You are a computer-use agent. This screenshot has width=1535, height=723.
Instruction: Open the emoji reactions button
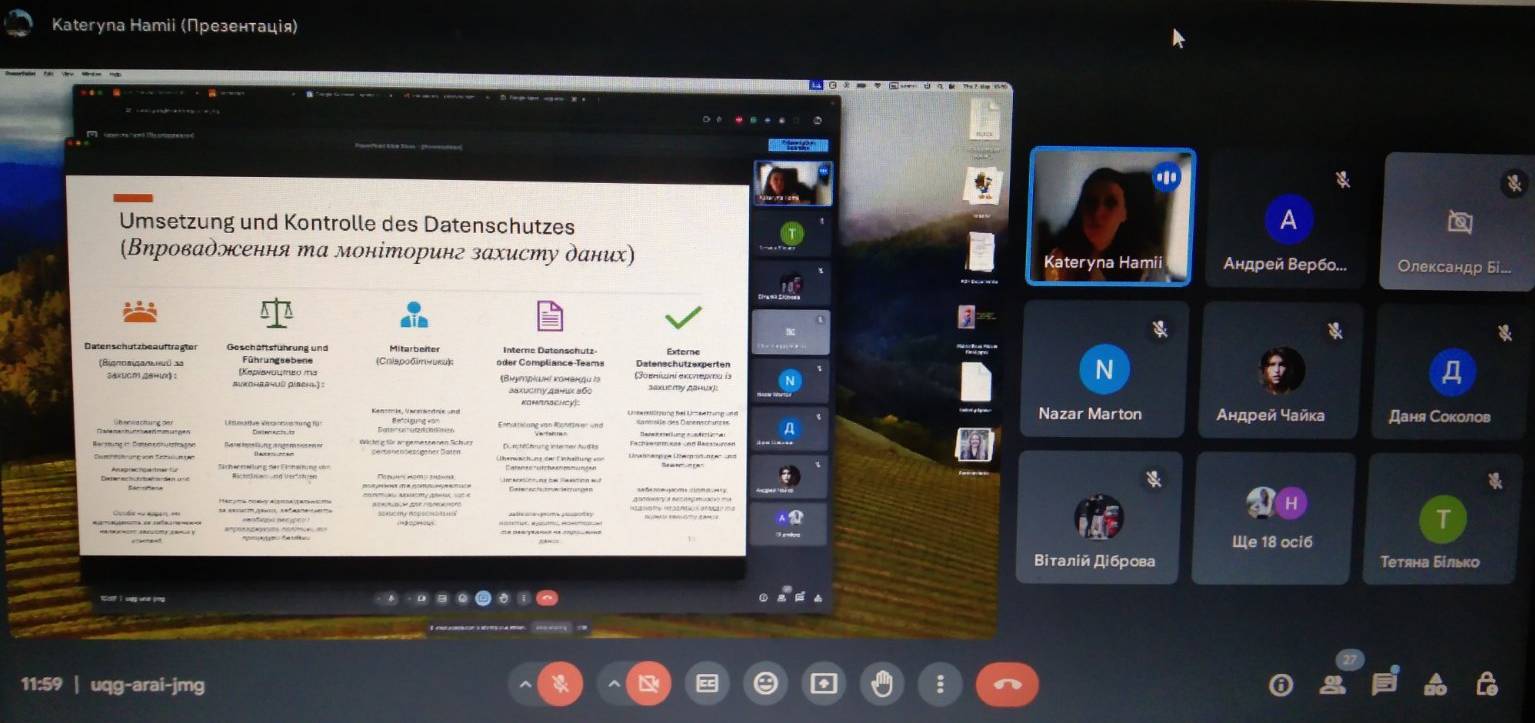click(765, 684)
